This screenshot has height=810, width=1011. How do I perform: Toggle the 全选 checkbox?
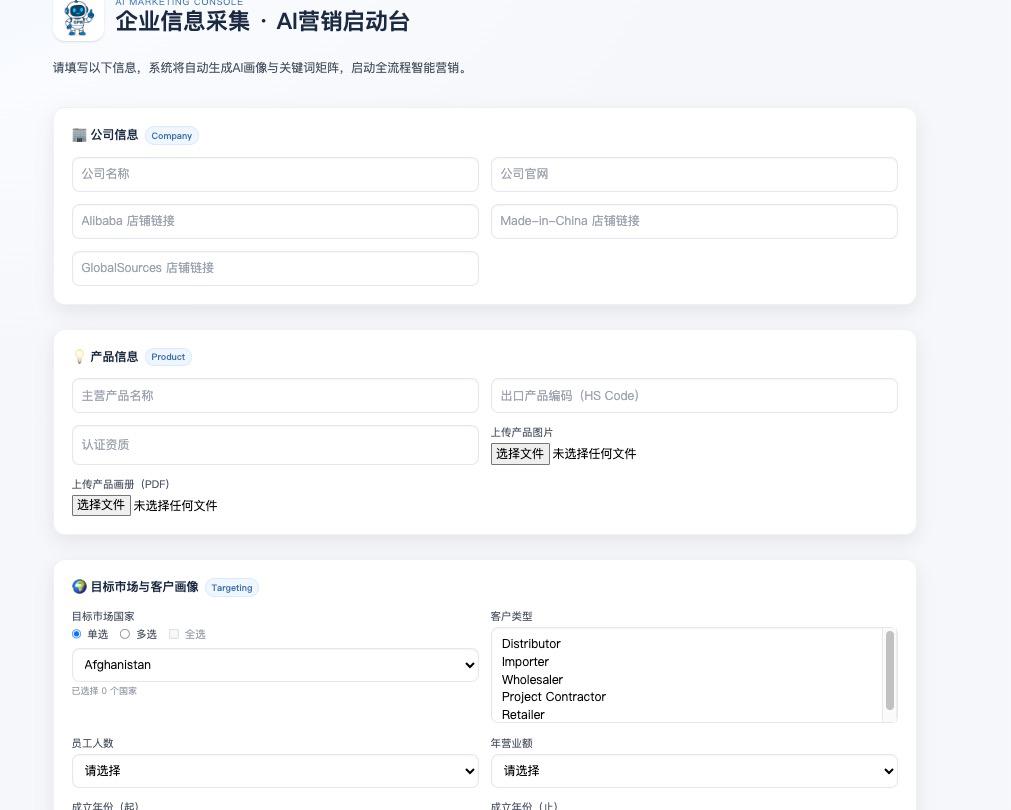pyautogui.click(x=174, y=634)
